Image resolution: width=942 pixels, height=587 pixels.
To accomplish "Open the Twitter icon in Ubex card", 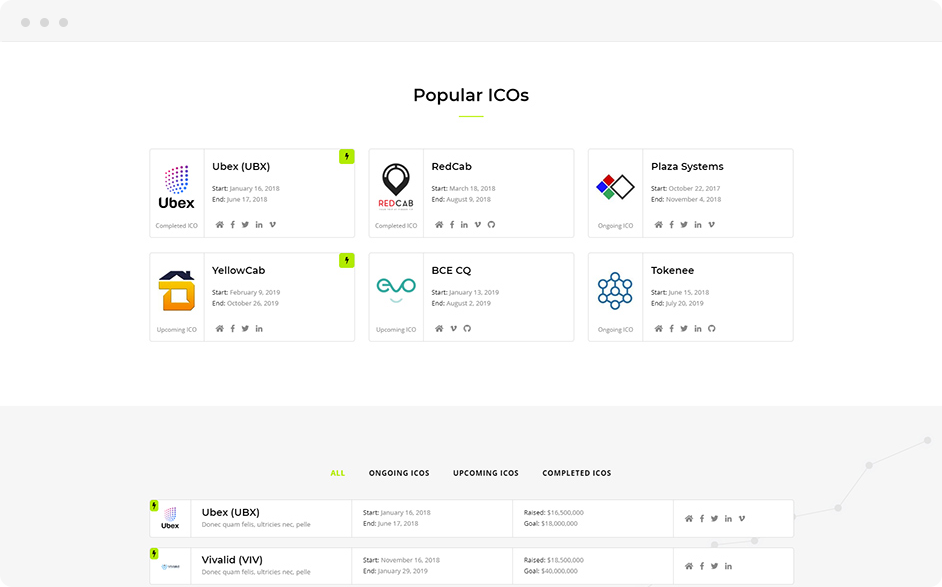I will pos(245,225).
